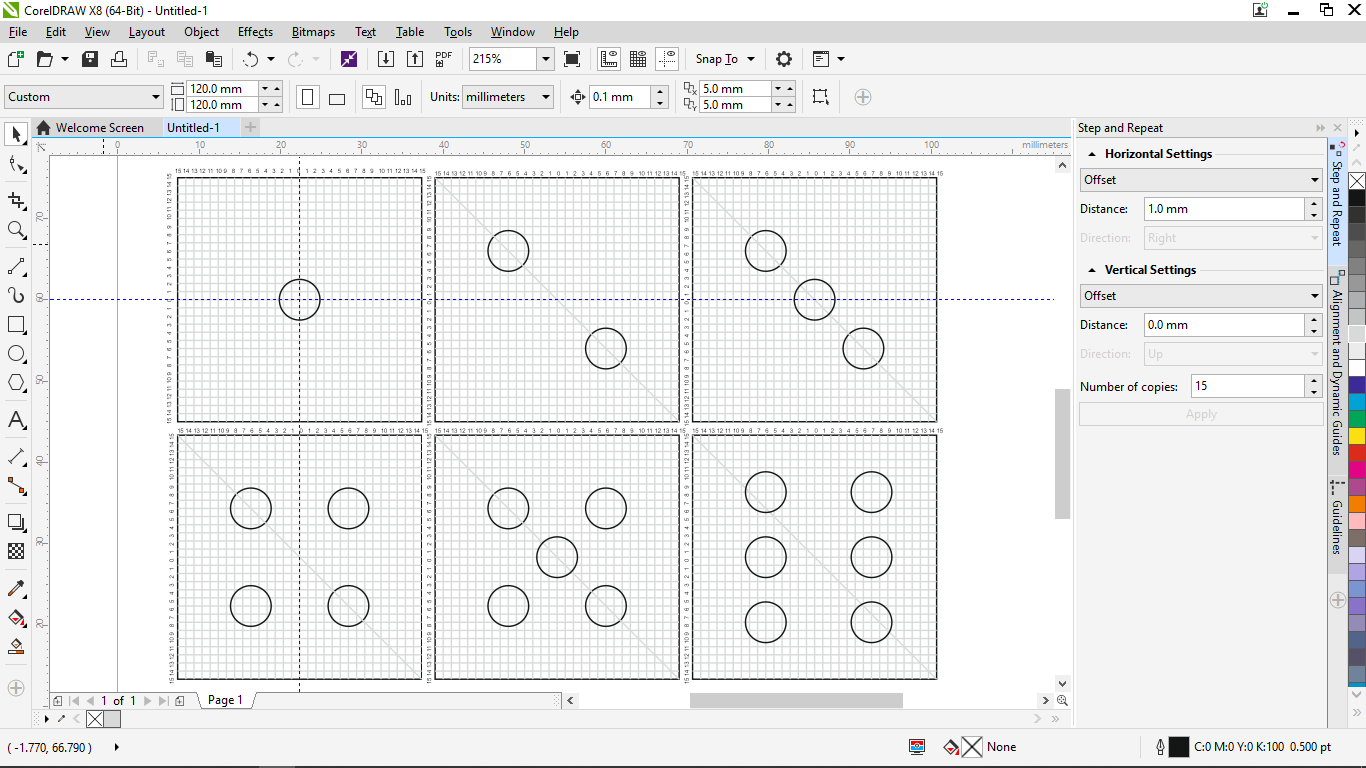This screenshot has width=1366, height=768.
Task: Open the Guidelines docker tab
Action: coord(1336,518)
